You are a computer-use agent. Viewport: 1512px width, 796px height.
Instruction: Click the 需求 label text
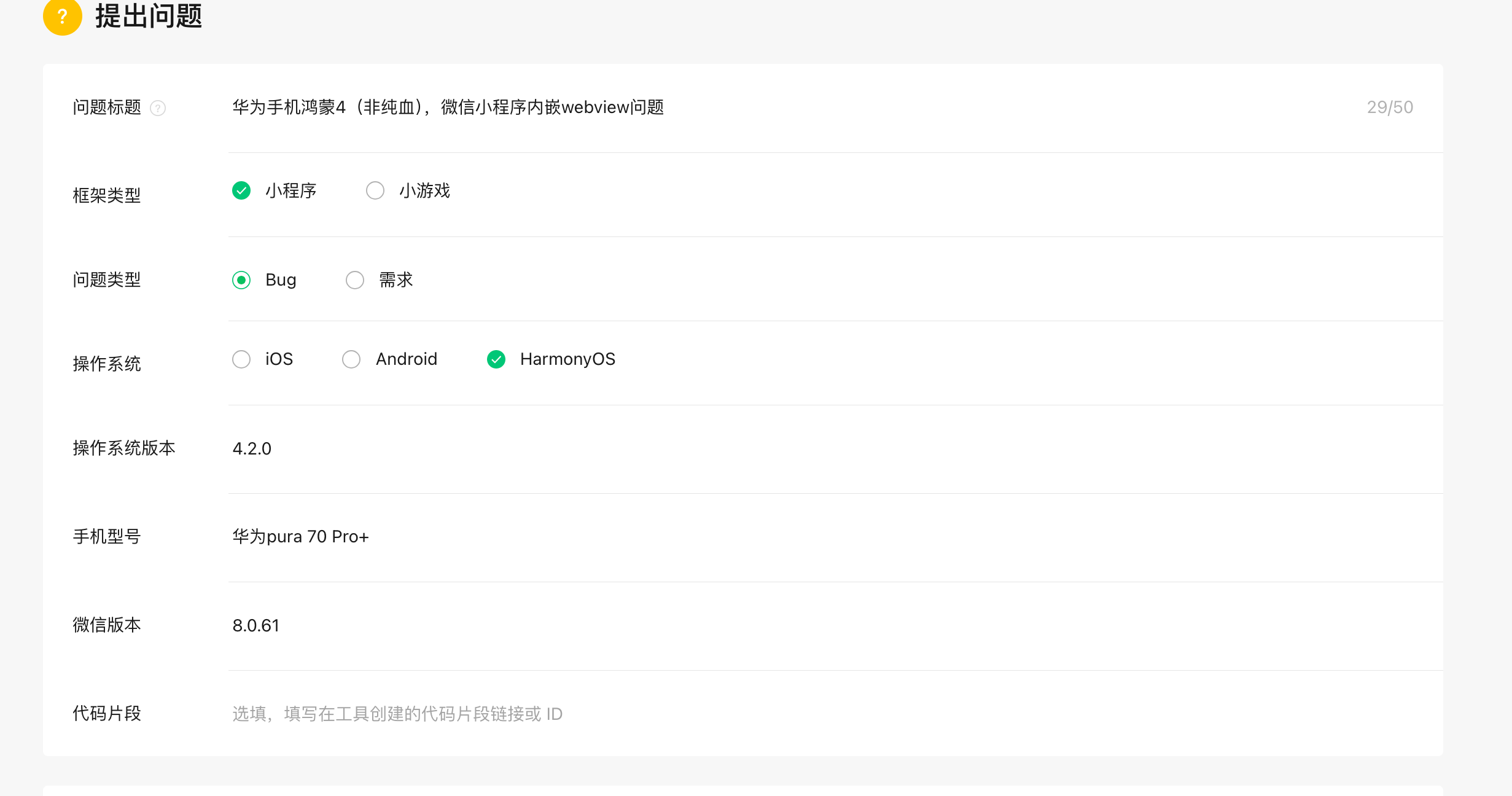[x=396, y=280]
